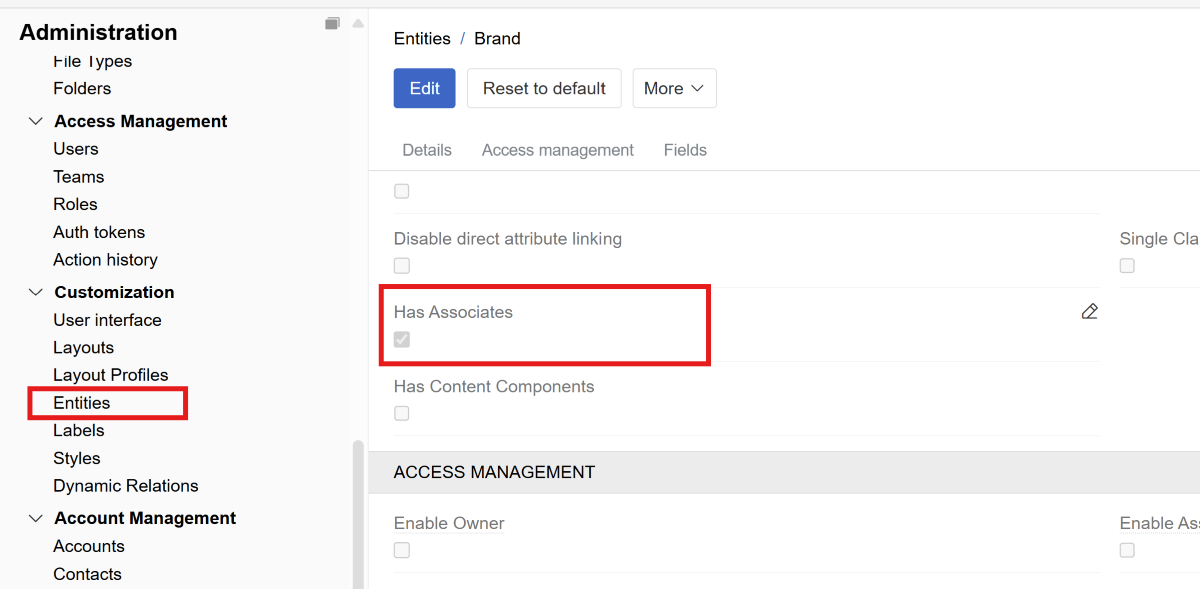Click the up-arrow icon atop the sidebar
The width and height of the screenshot is (1200, 589).
point(358,24)
